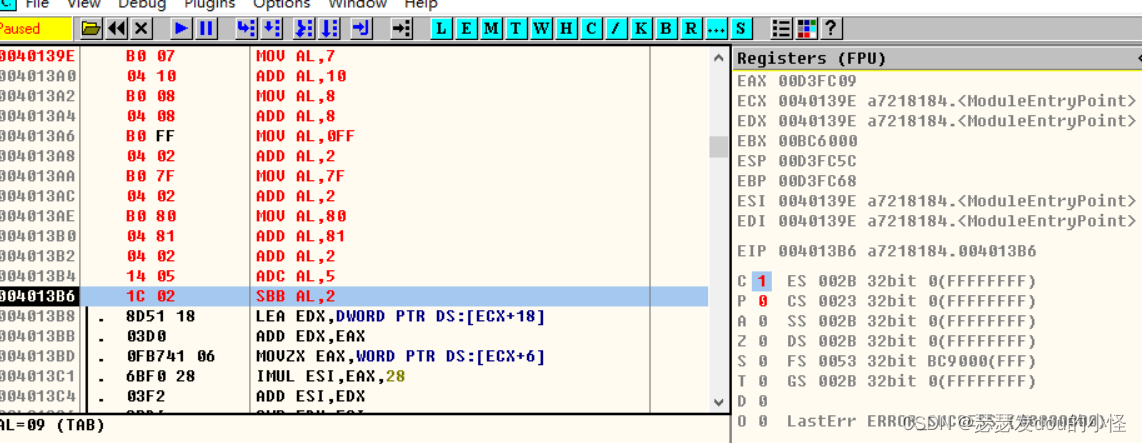The image size is (1142, 443).
Task: Select the EBX register value 00BC6000
Action: point(817,141)
